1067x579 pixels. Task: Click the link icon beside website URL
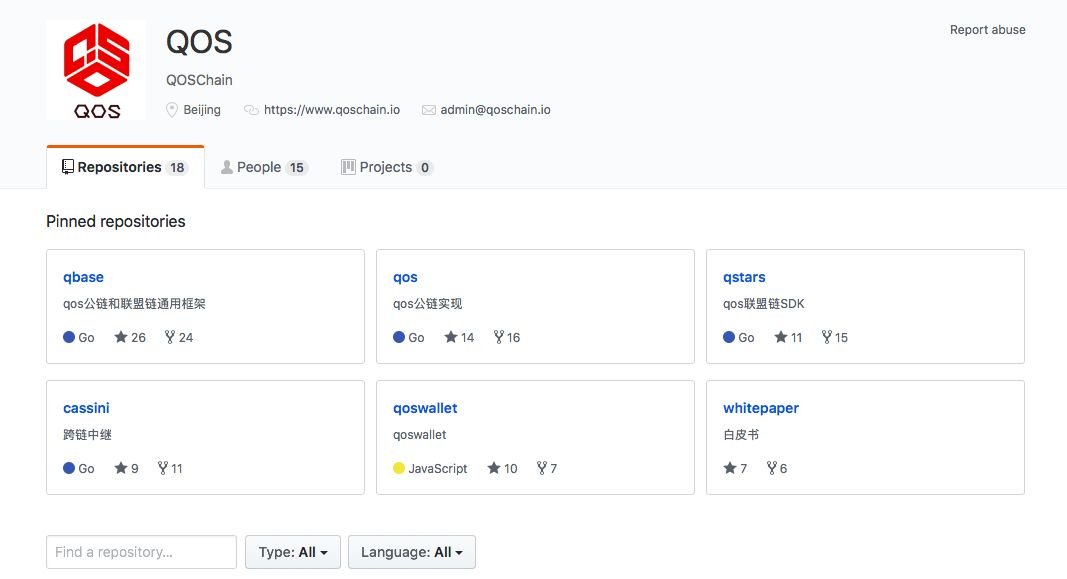coord(251,110)
